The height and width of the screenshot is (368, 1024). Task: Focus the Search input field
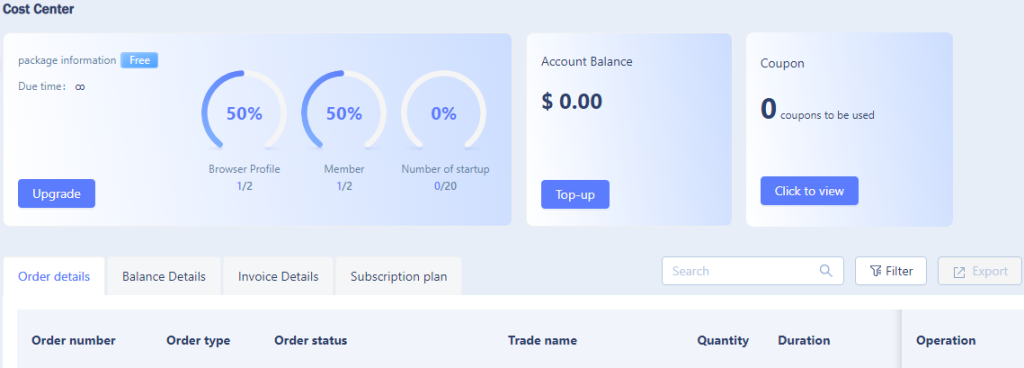pyautogui.click(x=753, y=271)
